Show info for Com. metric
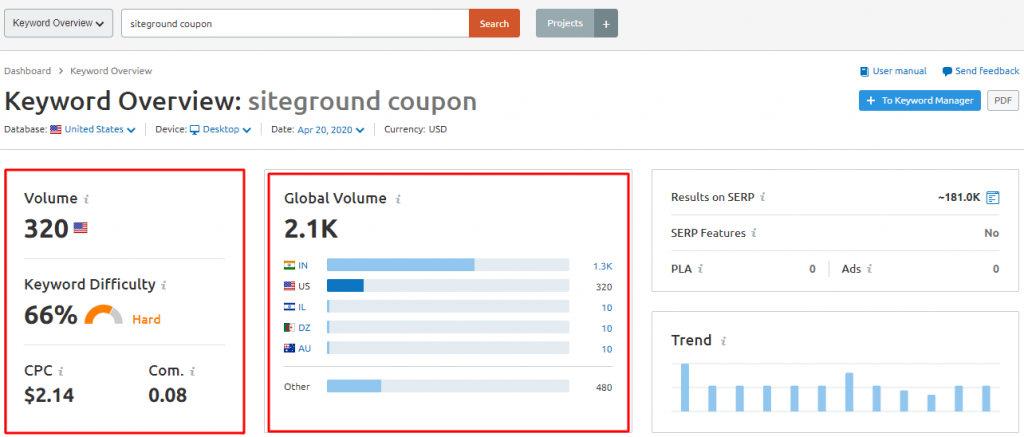 (x=193, y=372)
